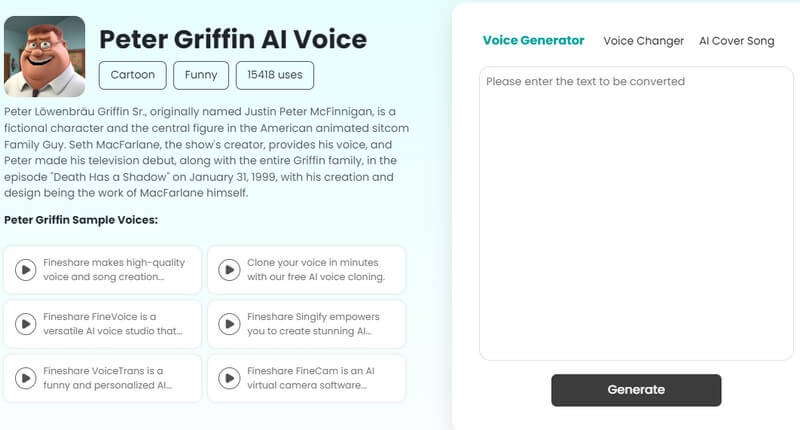This screenshot has height=430, width=800.
Task: Click the 15418 uses badge
Action: pos(275,75)
